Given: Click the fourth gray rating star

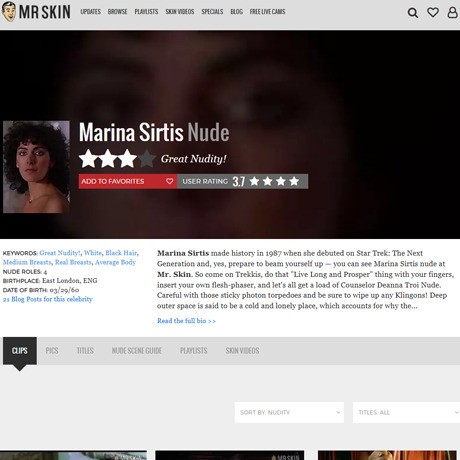Looking at the screenshot, I should point(146,159).
